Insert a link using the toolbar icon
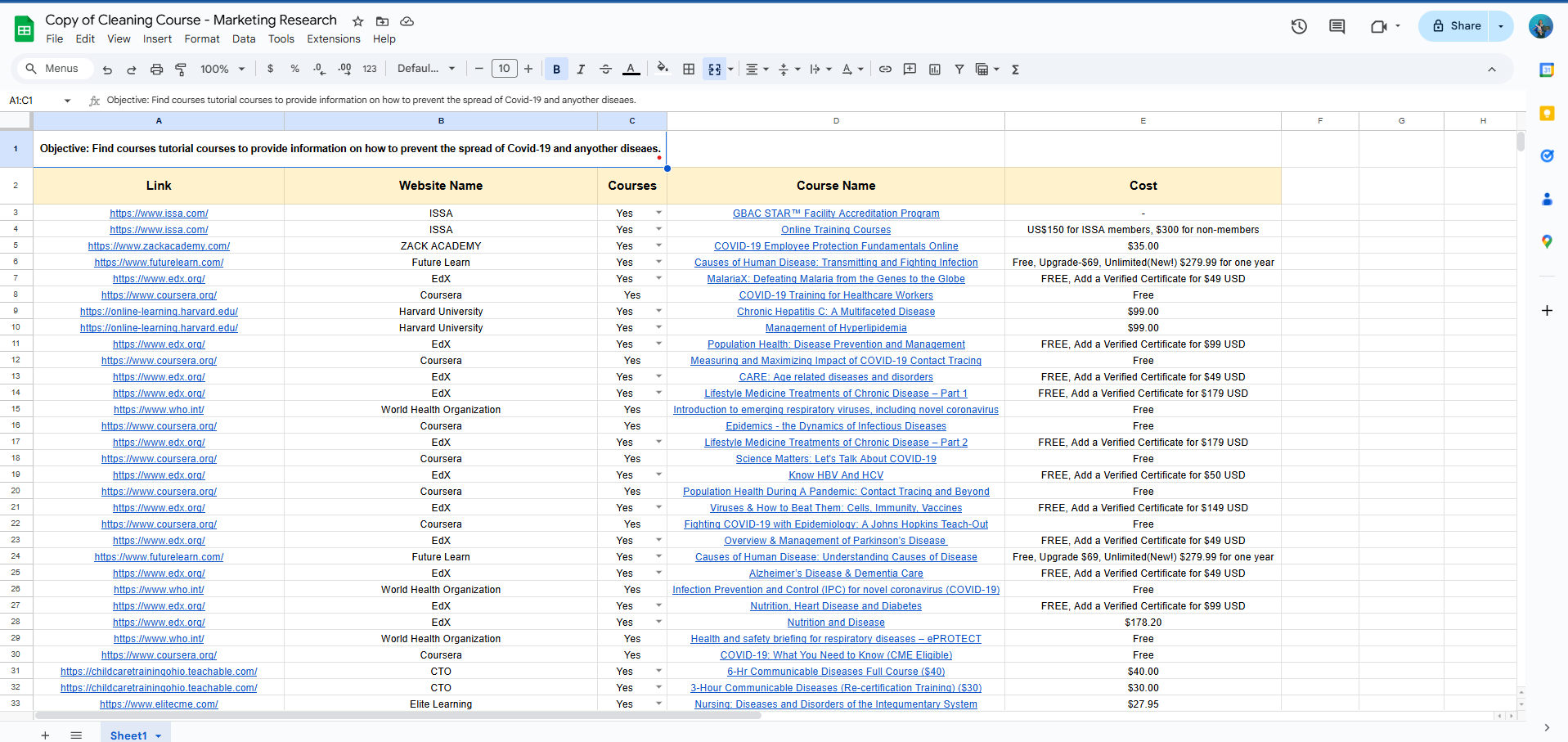 tap(885, 70)
